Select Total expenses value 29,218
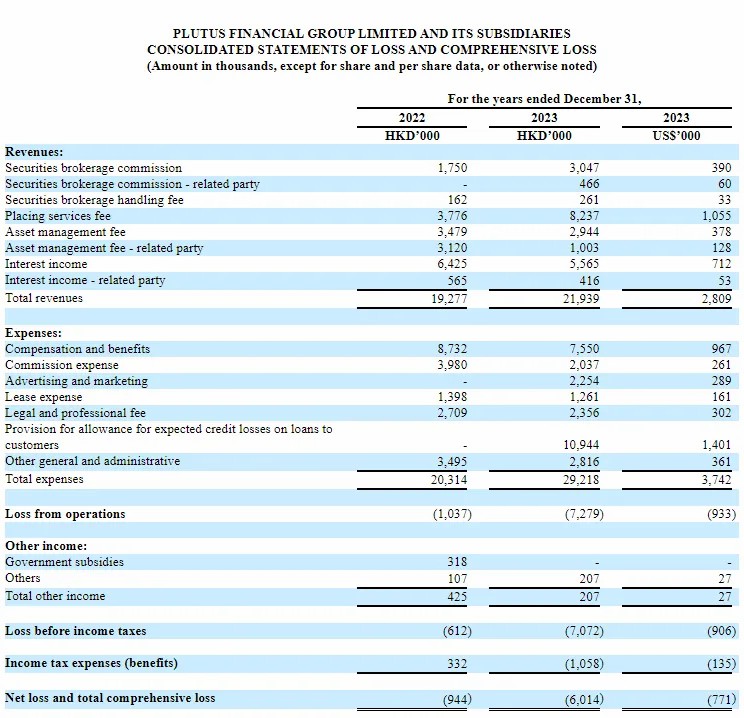This screenshot has width=744, height=718. click(x=581, y=480)
